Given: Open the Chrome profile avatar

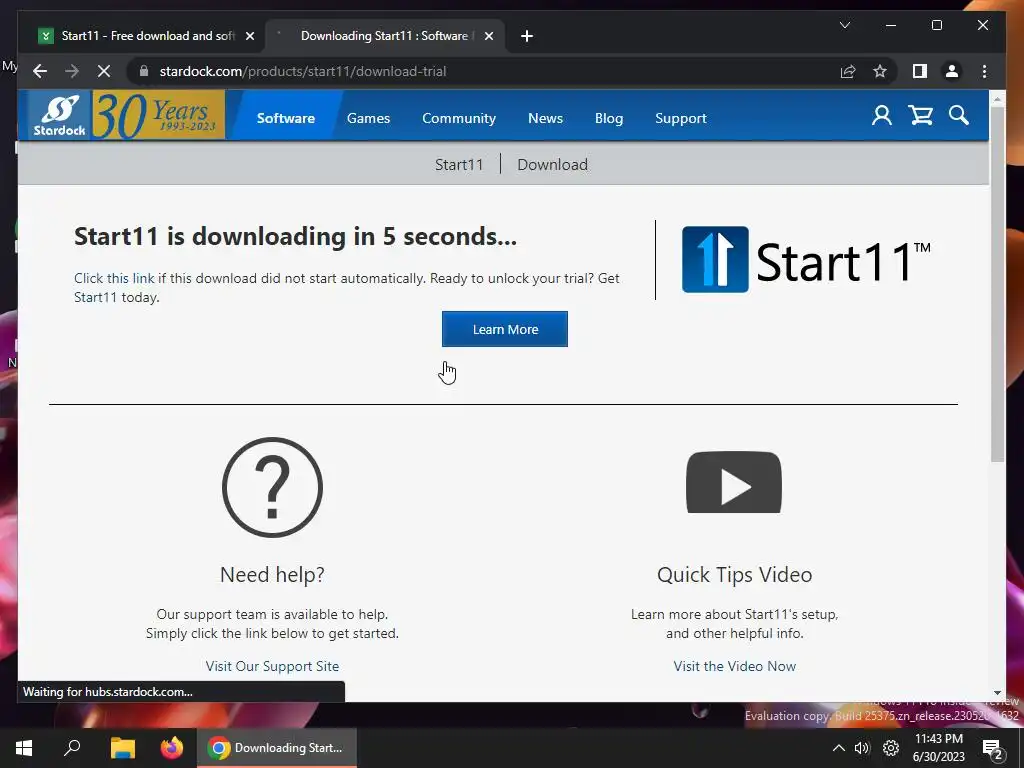Looking at the screenshot, I should pos(952,71).
